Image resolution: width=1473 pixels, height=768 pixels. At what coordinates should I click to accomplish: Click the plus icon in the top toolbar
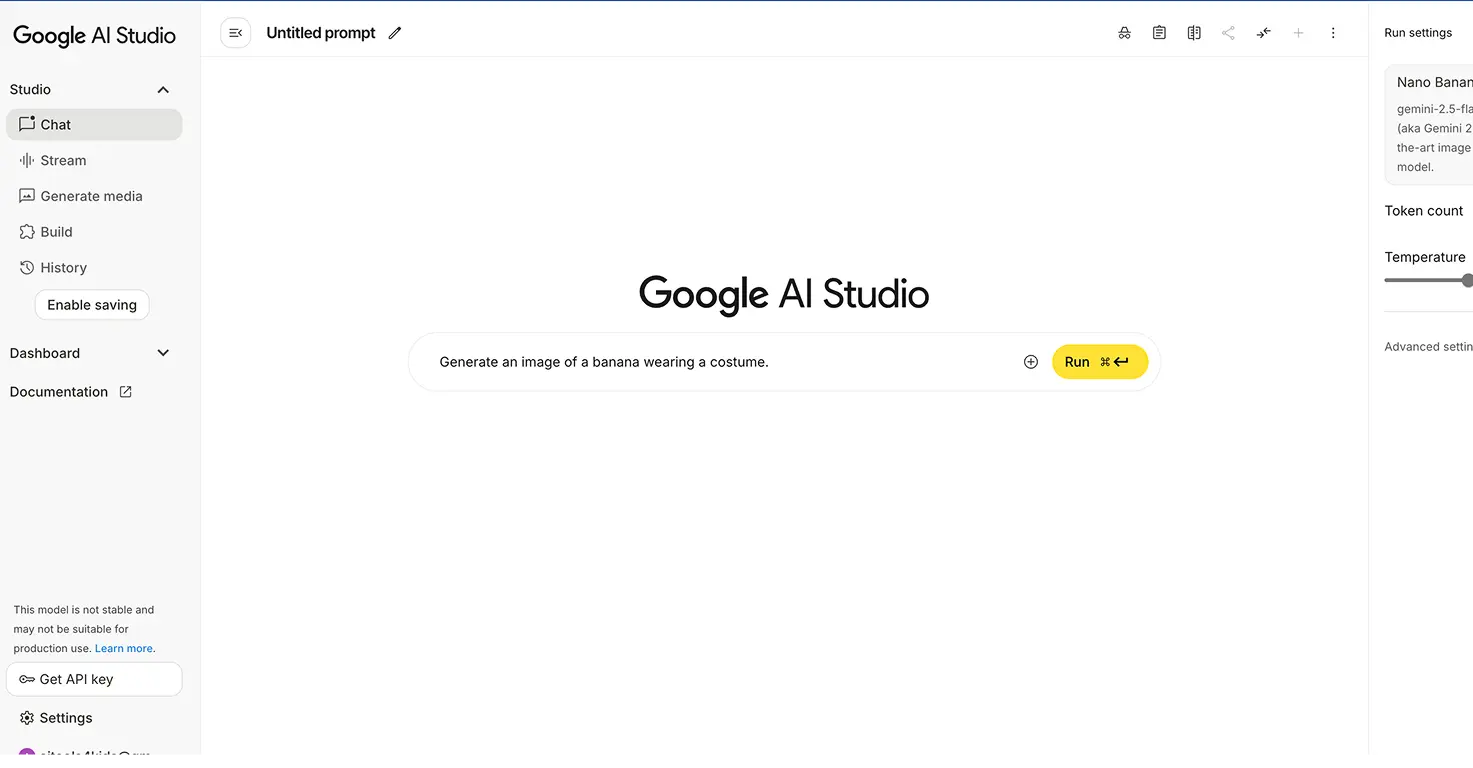(x=1298, y=33)
